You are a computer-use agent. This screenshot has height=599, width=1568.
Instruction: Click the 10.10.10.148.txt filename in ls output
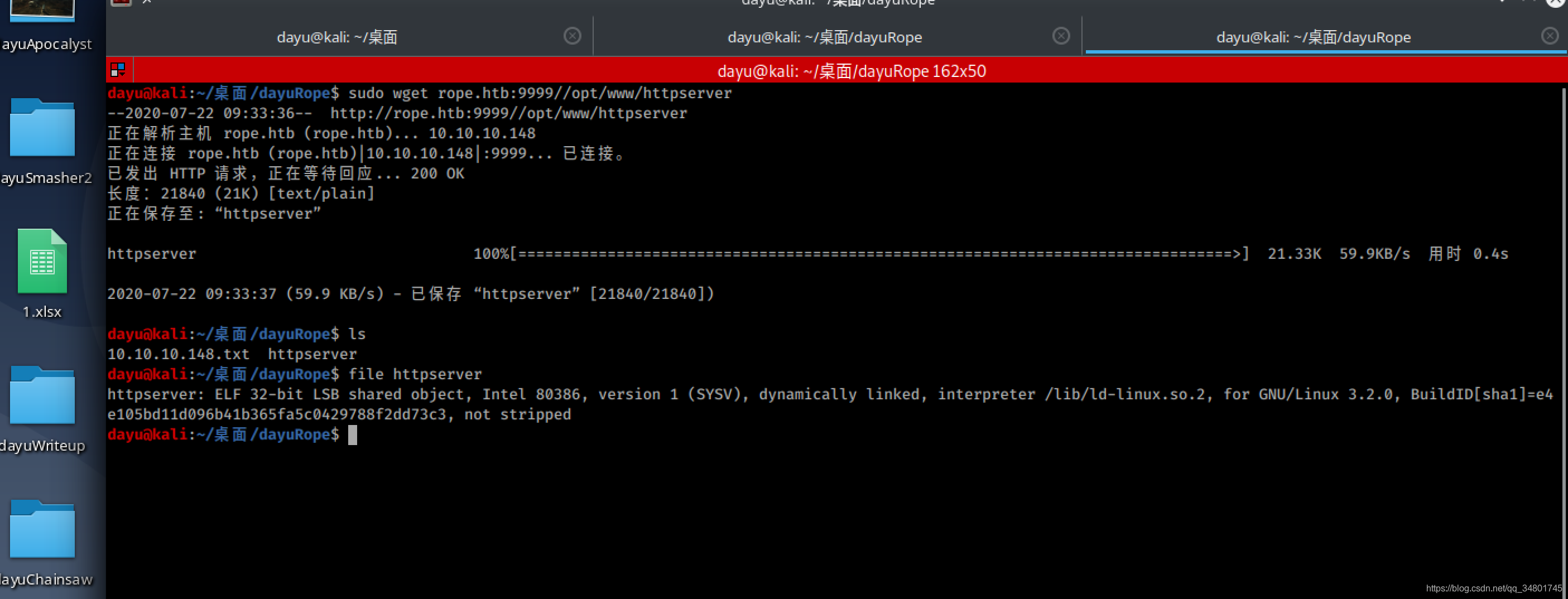click(x=179, y=354)
